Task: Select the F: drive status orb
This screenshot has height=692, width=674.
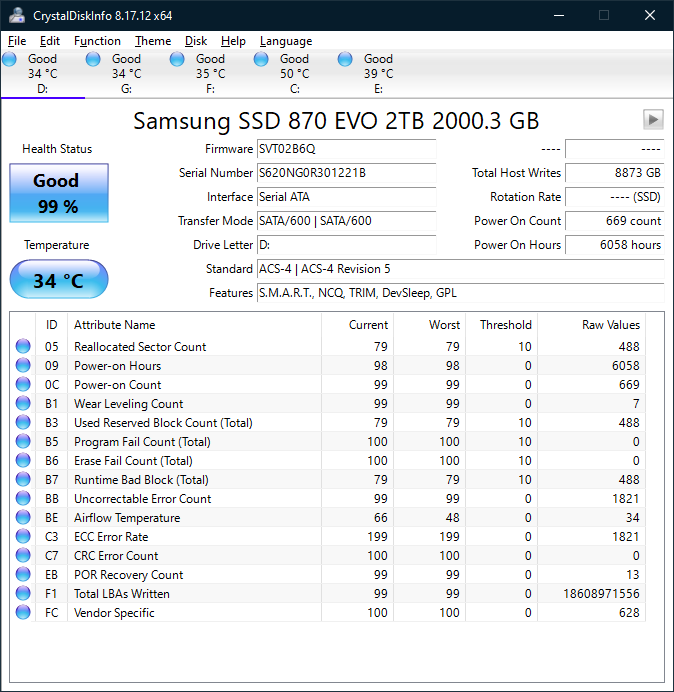Action: tap(177, 59)
